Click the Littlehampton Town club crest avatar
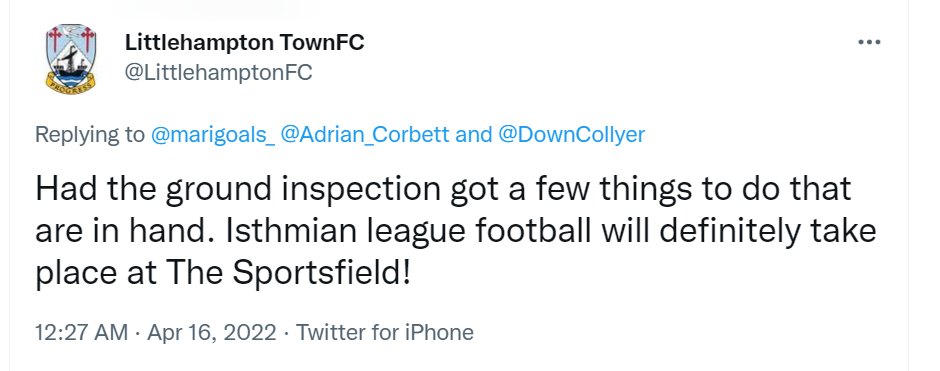Screen dimensions: 940x371 point(71,59)
